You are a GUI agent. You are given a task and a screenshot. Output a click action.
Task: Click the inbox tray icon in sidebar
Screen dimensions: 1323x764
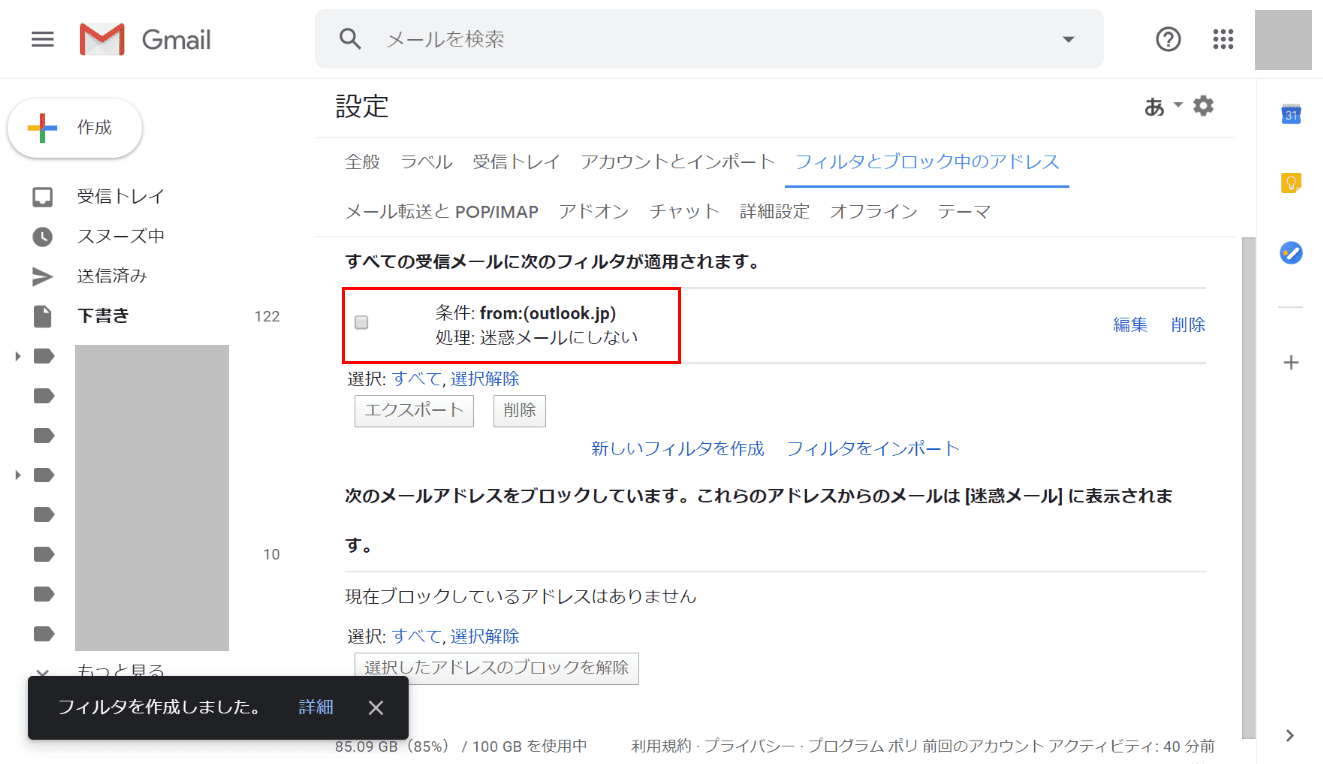tap(42, 196)
